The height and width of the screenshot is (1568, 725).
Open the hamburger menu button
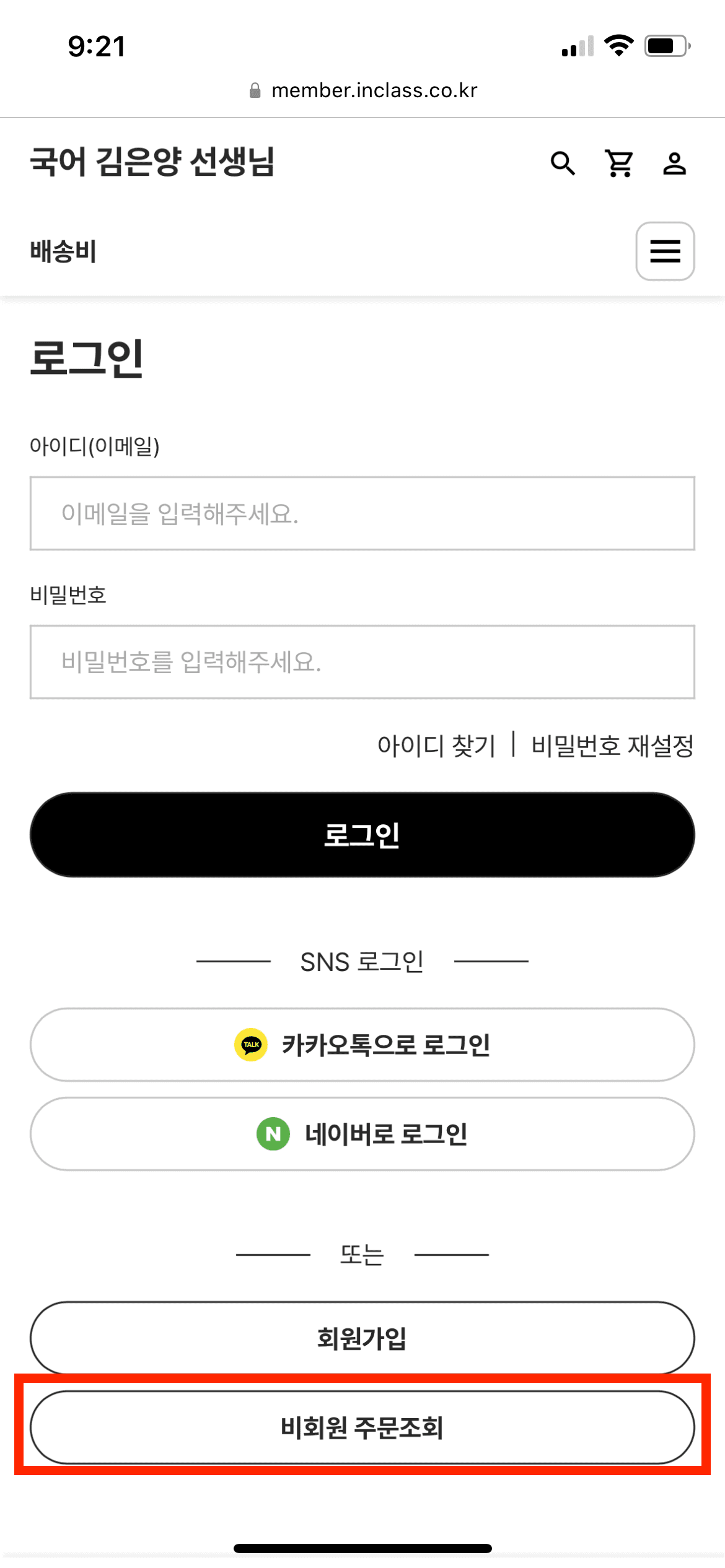click(x=665, y=251)
